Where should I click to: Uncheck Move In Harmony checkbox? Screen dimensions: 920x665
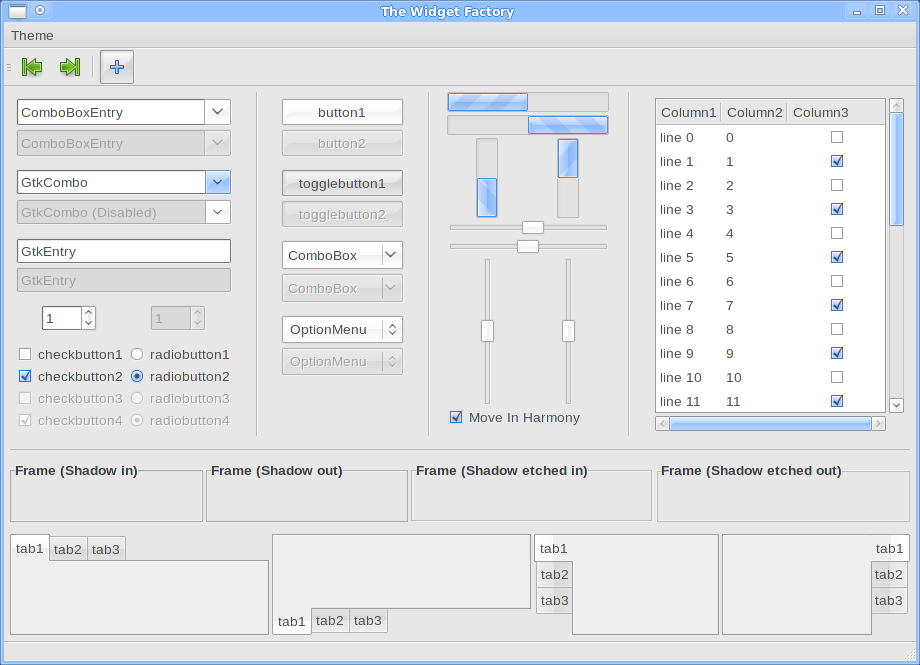pyautogui.click(x=456, y=418)
